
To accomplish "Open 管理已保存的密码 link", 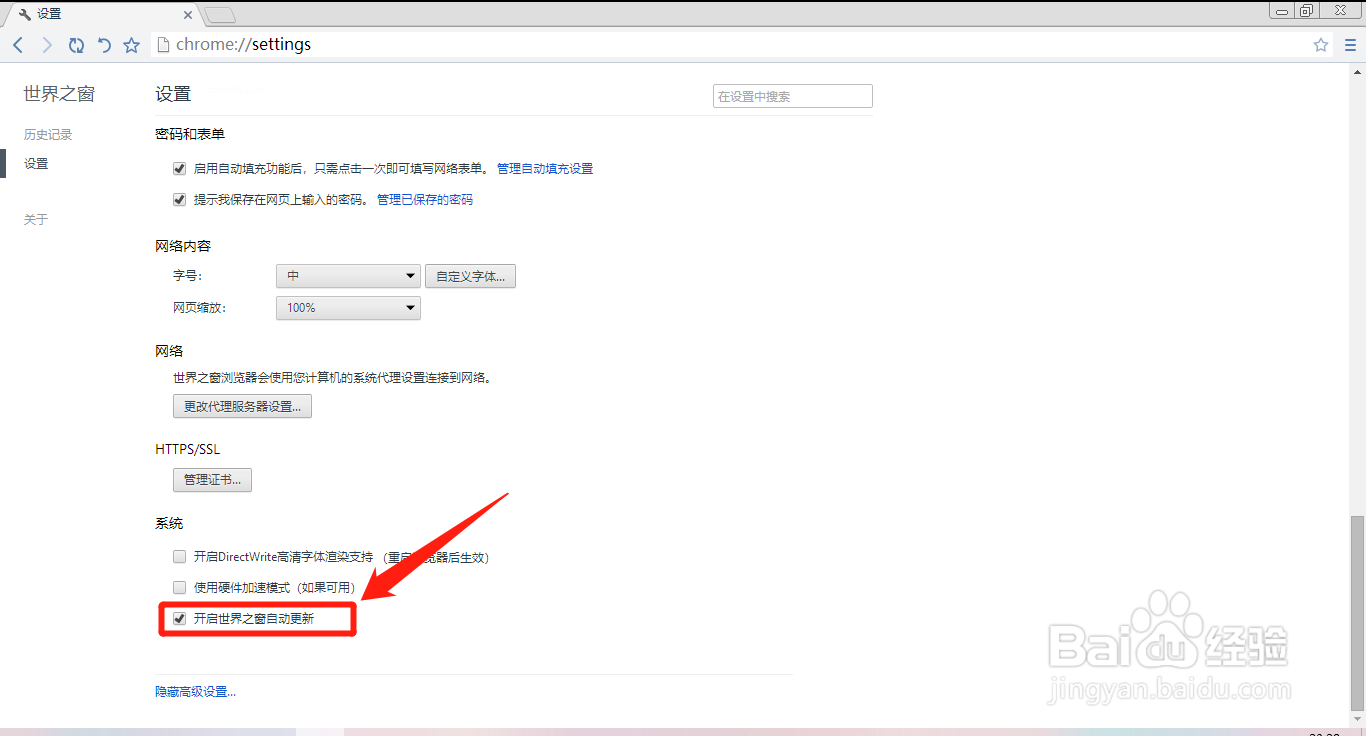I will point(425,200).
